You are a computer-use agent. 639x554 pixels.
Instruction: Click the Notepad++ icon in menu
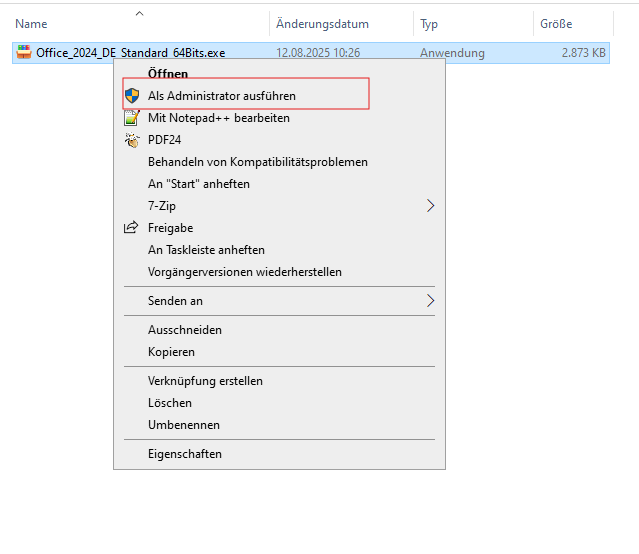[131, 118]
